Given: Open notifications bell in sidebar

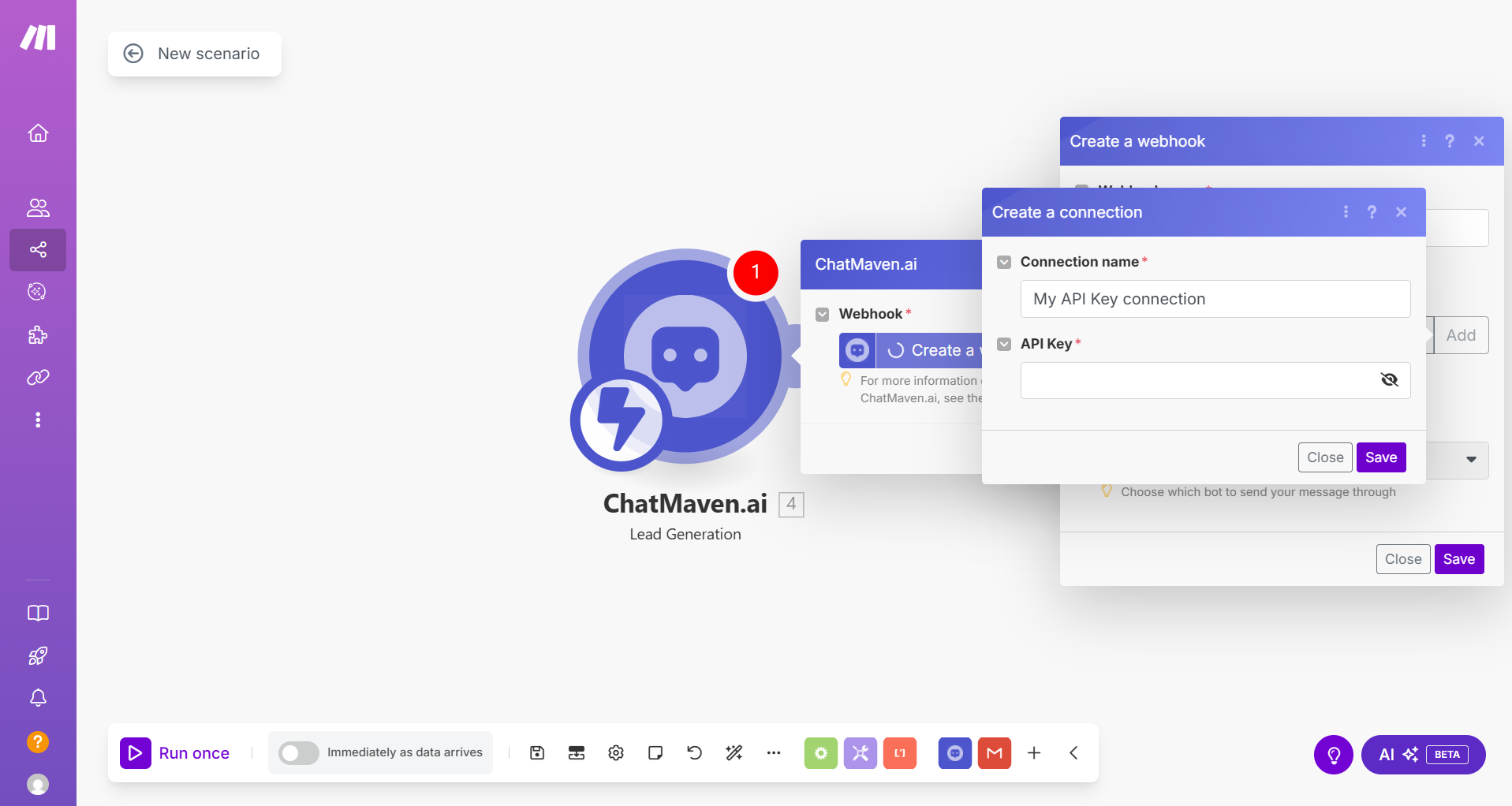Looking at the screenshot, I should 38,698.
